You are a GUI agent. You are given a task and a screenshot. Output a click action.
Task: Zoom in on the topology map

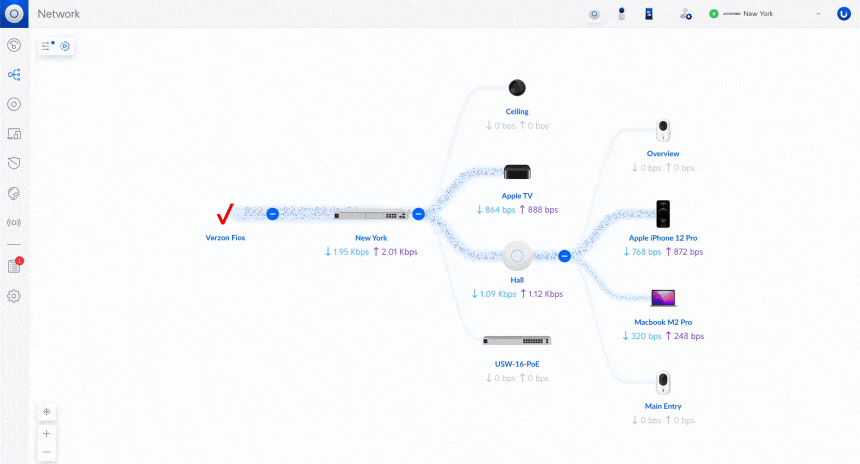pos(47,433)
